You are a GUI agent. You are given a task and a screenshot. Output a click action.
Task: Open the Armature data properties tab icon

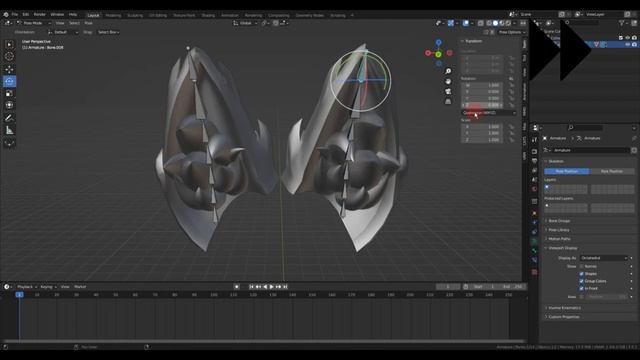(x=534, y=241)
